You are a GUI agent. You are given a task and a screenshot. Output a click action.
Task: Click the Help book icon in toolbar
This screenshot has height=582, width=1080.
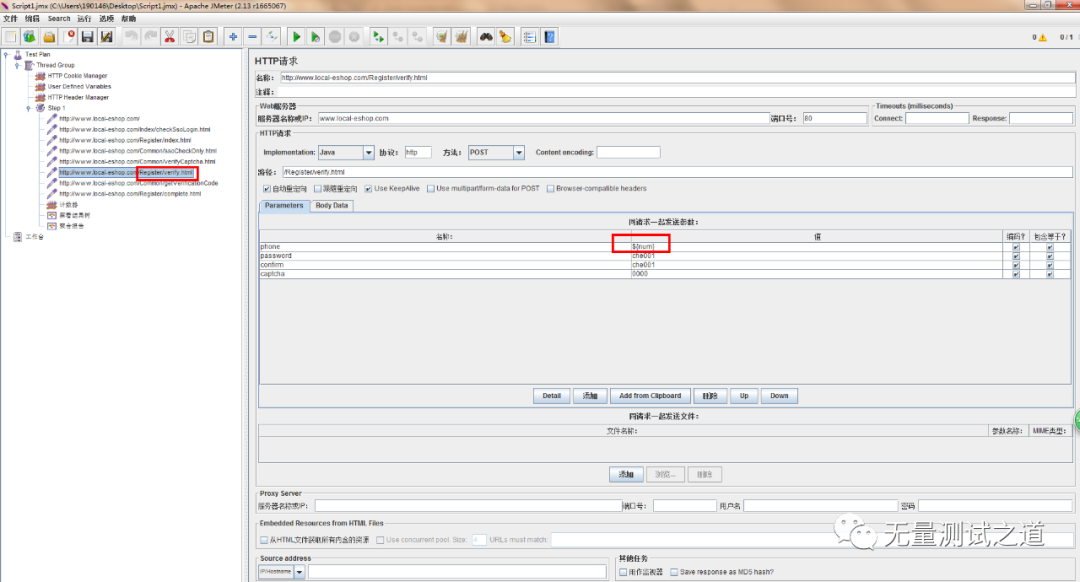550,37
